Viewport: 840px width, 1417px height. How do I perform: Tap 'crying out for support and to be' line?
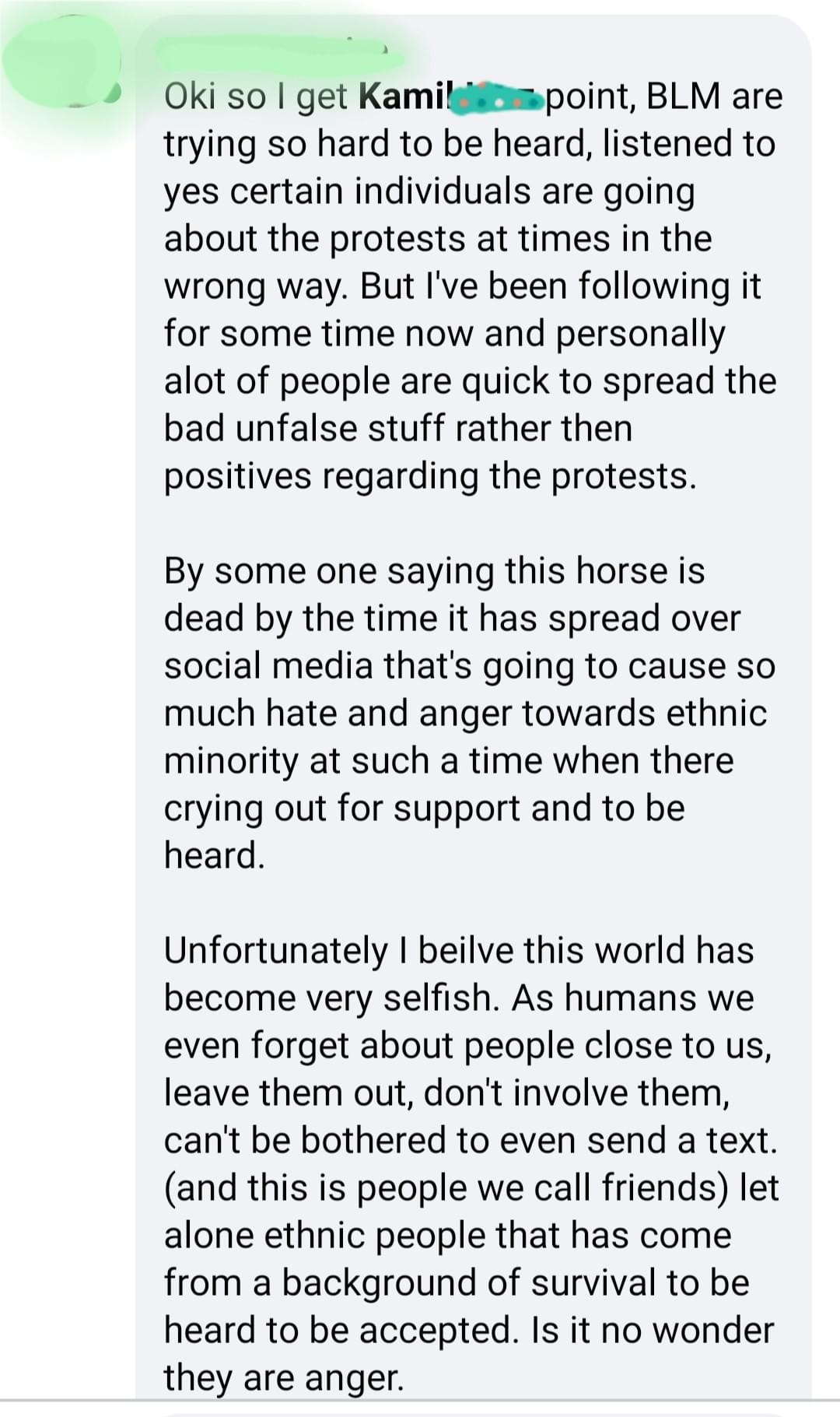(x=424, y=808)
